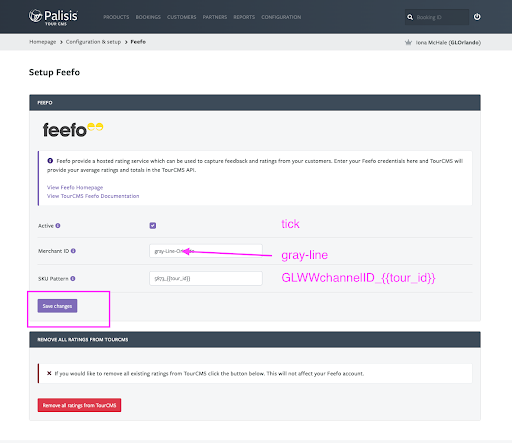Click the search magnifier icon
This screenshot has height=443, width=512.
pyautogui.click(x=410, y=17)
